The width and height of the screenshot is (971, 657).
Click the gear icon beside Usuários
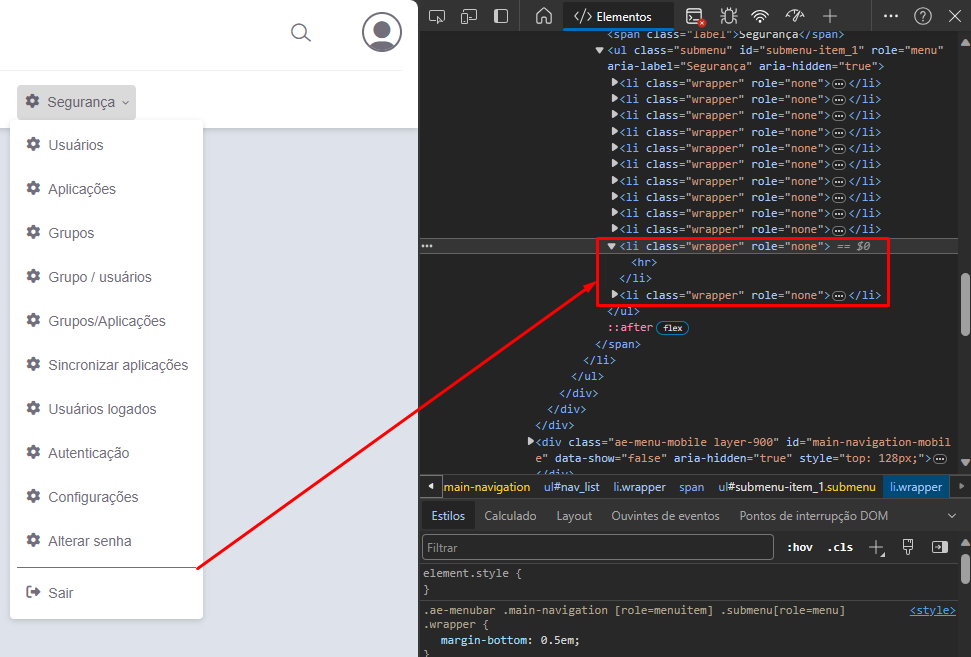33,144
